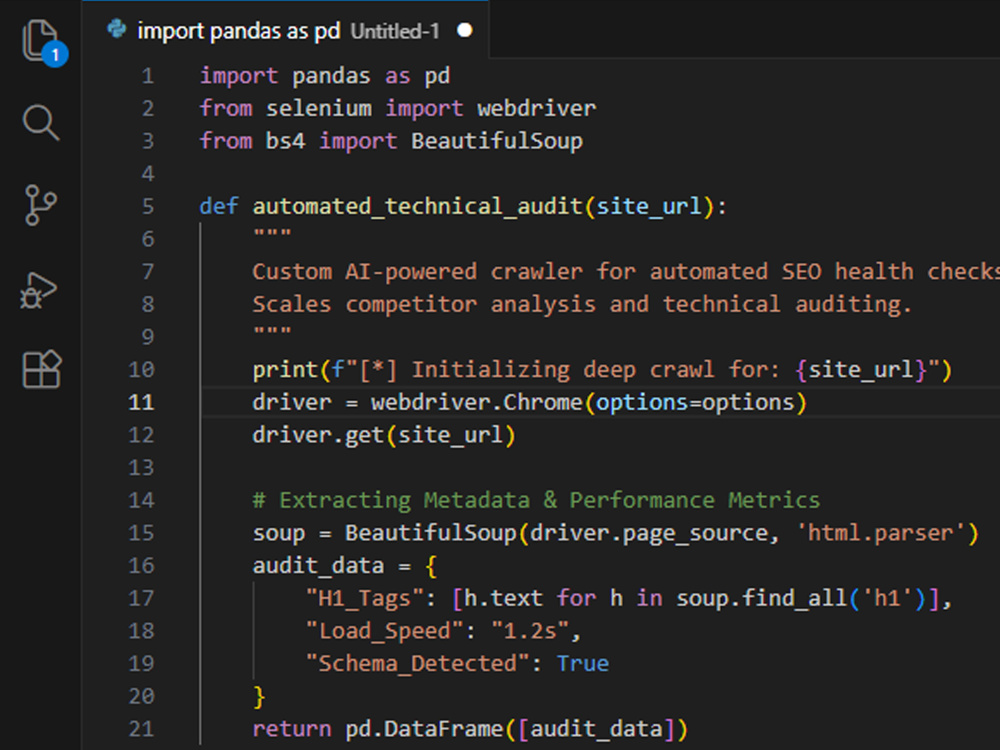Click 'webdriver.Chrome' on line 11

click(x=477, y=402)
